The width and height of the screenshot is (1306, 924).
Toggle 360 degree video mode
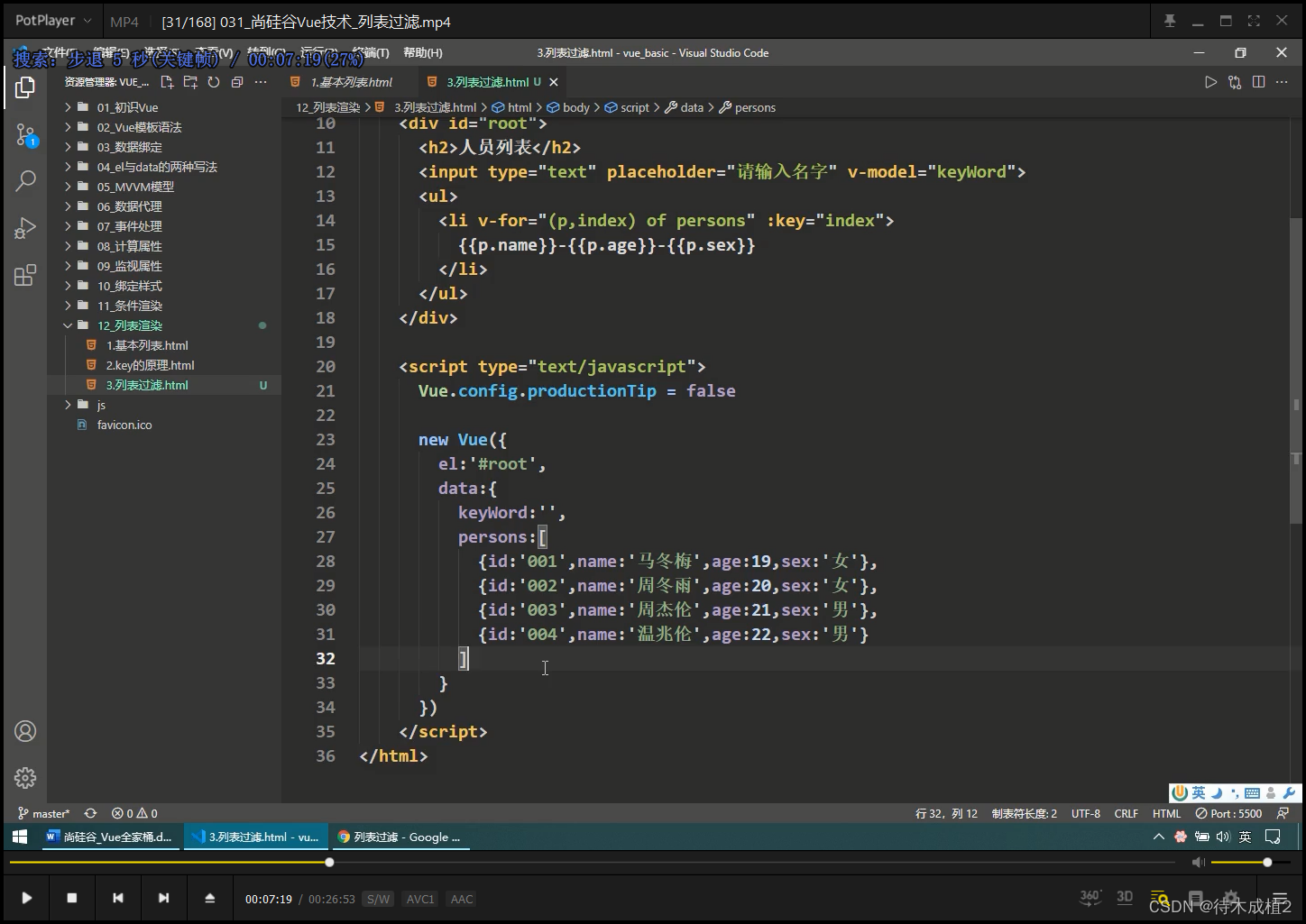tap(1090, 897)
